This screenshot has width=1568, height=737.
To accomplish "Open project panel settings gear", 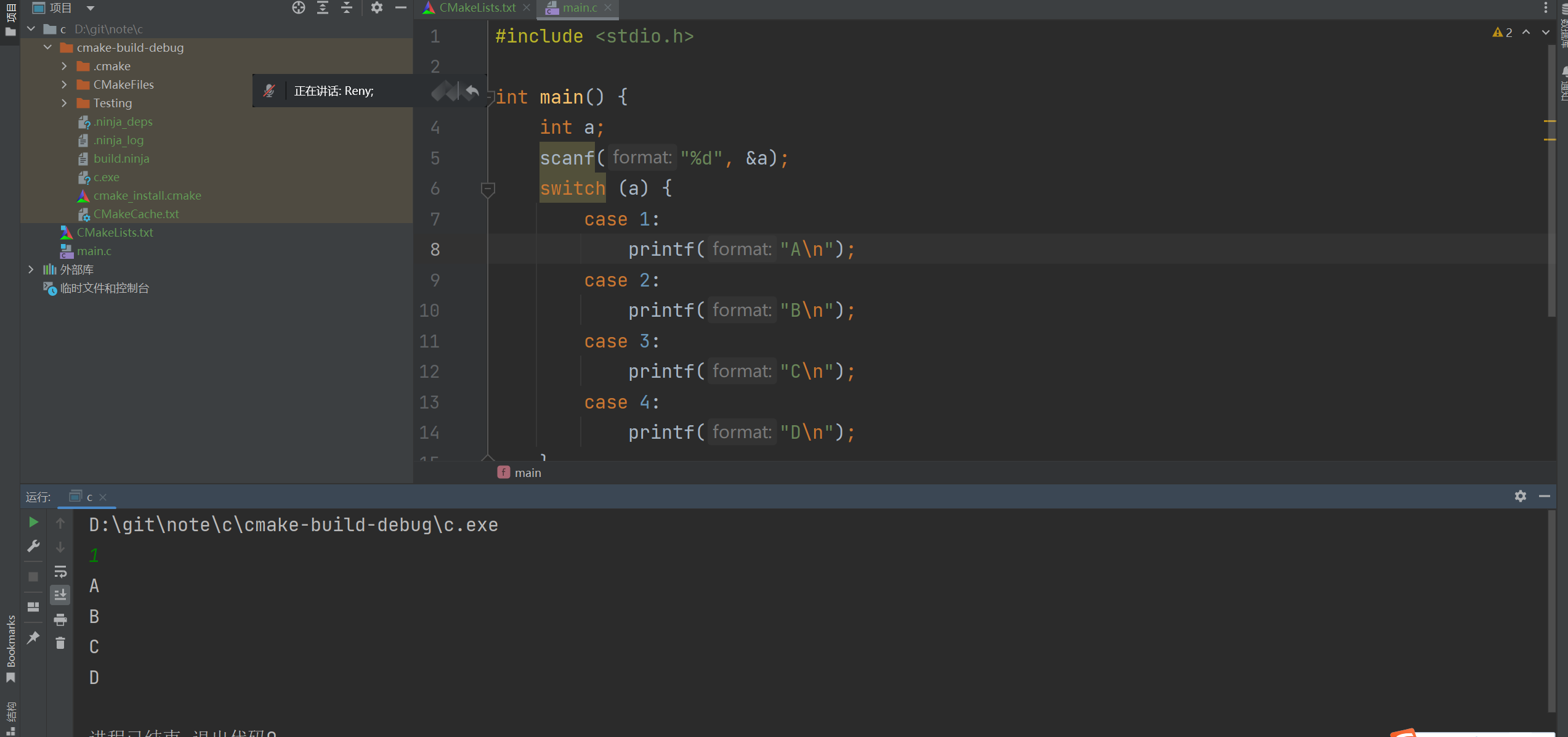I will [377, 7].
